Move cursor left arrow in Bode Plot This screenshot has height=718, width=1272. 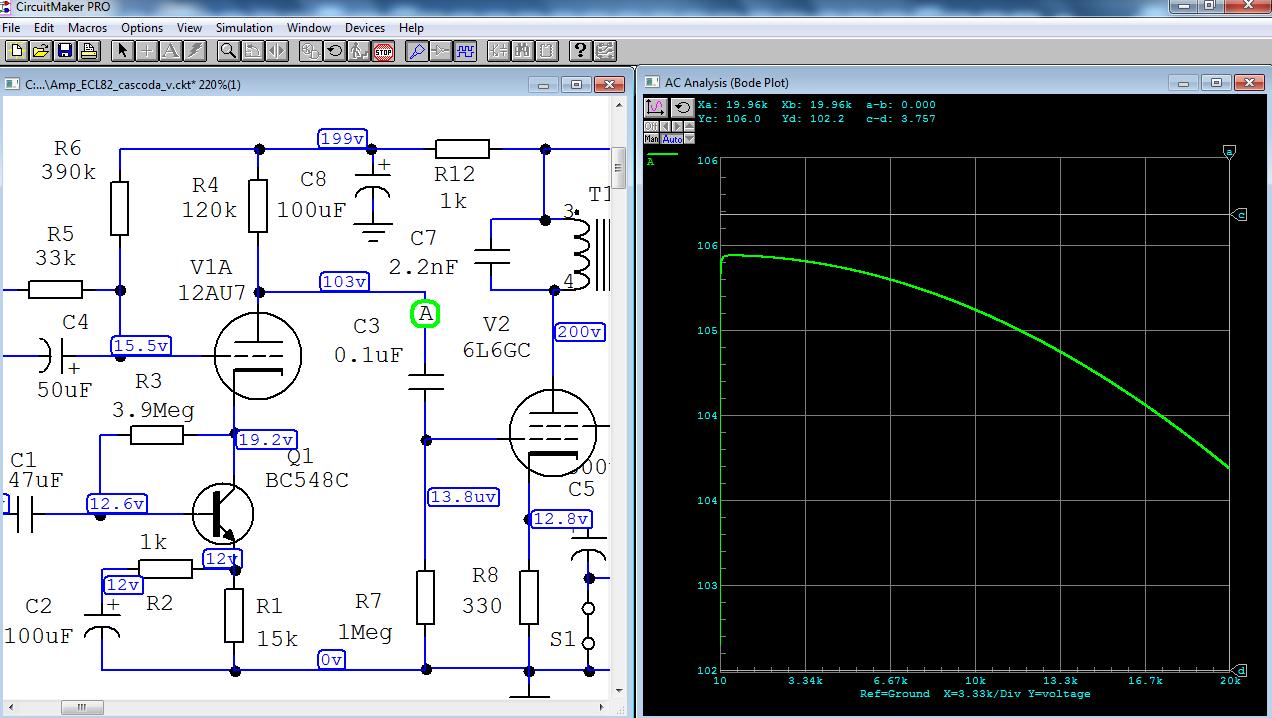point(665,126)
